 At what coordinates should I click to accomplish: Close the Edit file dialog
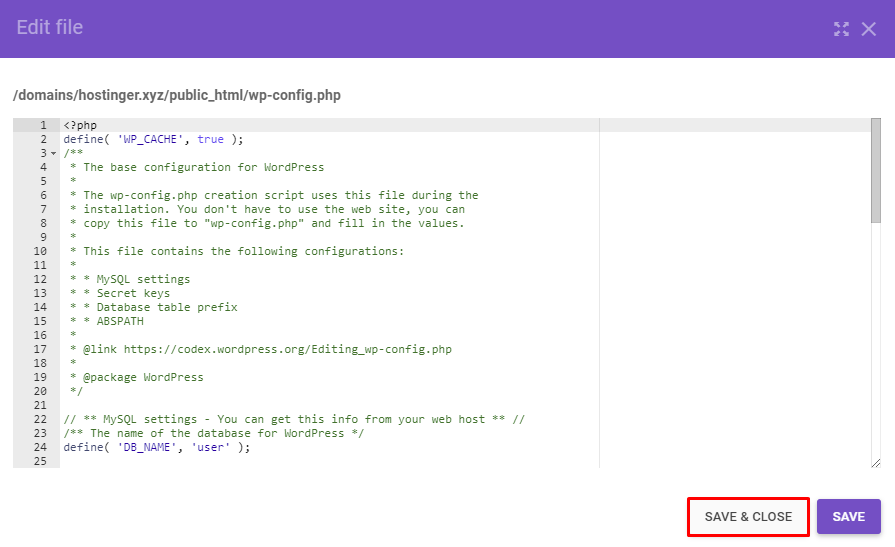(x=869, y=29)
